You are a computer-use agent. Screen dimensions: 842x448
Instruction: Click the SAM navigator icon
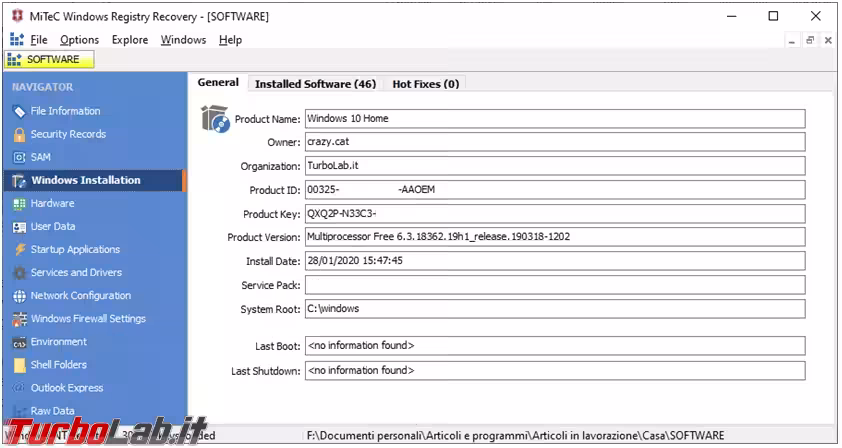tap(19, 157)
